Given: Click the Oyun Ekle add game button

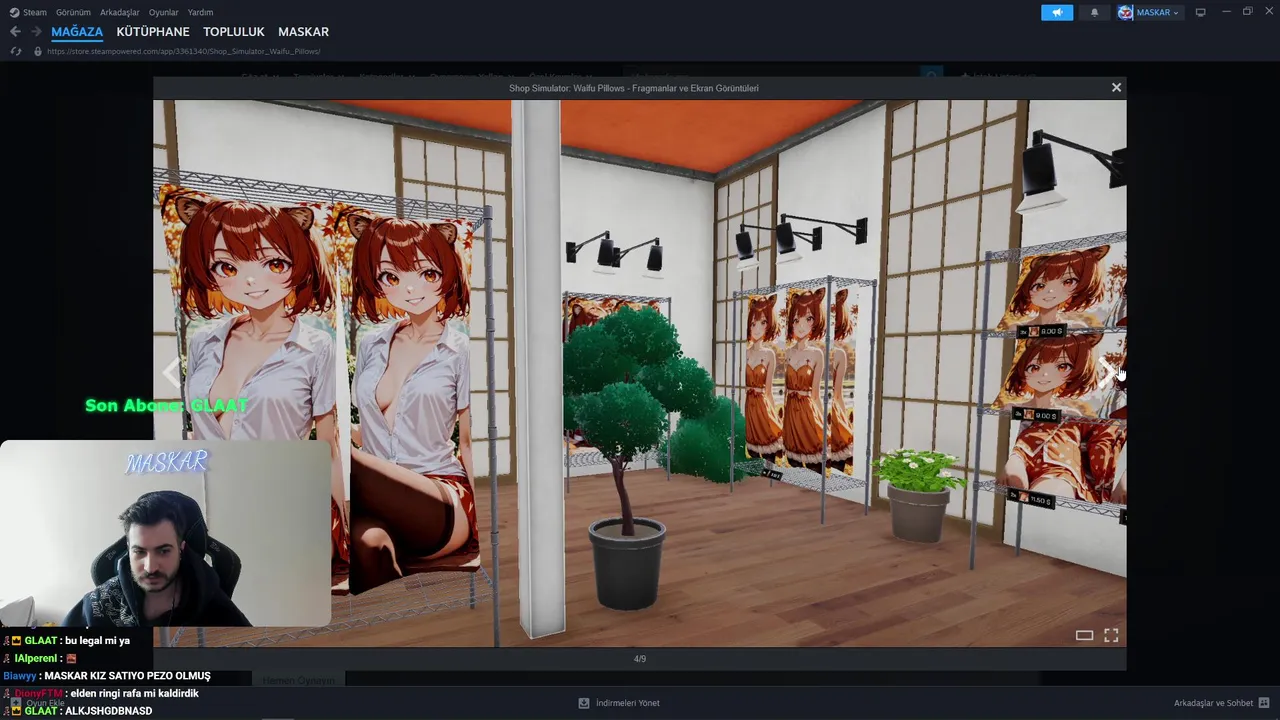Looking at the screenshot, I should click(37, 703).
